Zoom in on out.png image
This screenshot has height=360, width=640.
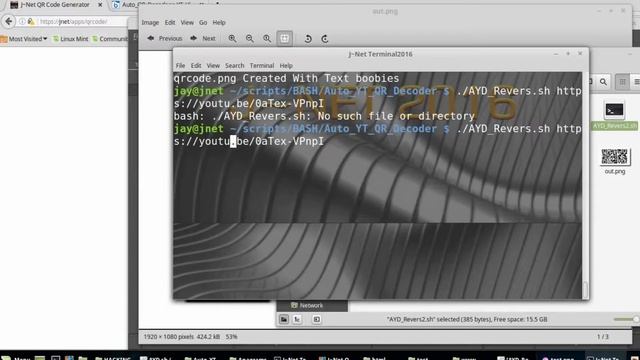[232, 38]
